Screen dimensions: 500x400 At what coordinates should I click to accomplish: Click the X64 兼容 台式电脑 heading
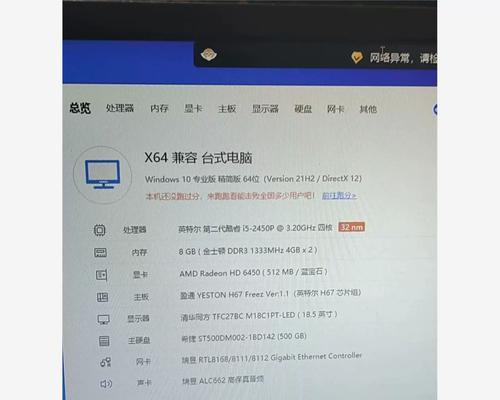(x=198, y=158)
